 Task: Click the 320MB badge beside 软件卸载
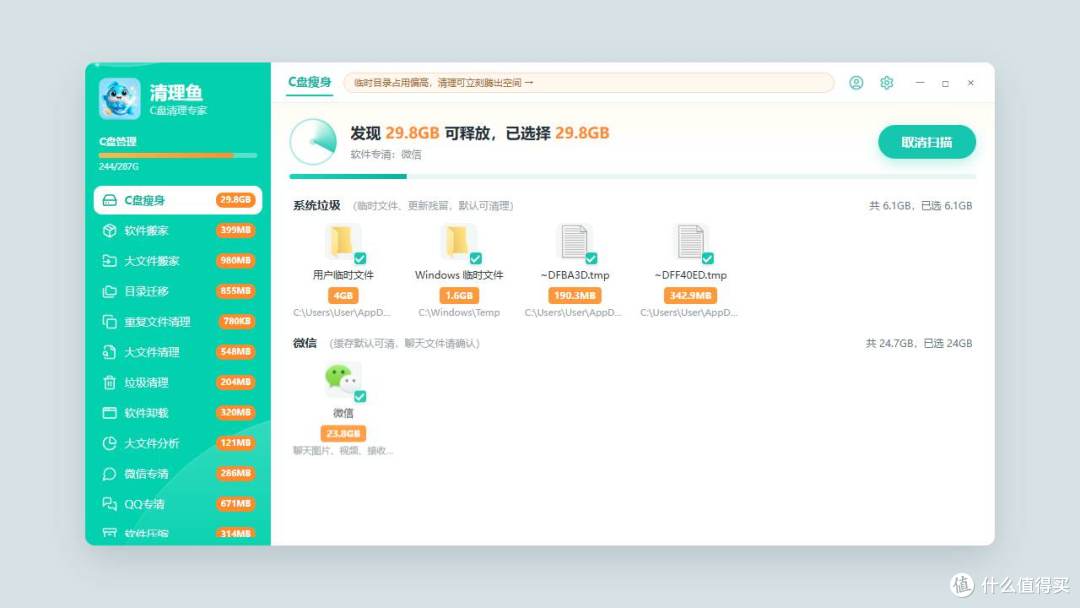pos(236,412)
